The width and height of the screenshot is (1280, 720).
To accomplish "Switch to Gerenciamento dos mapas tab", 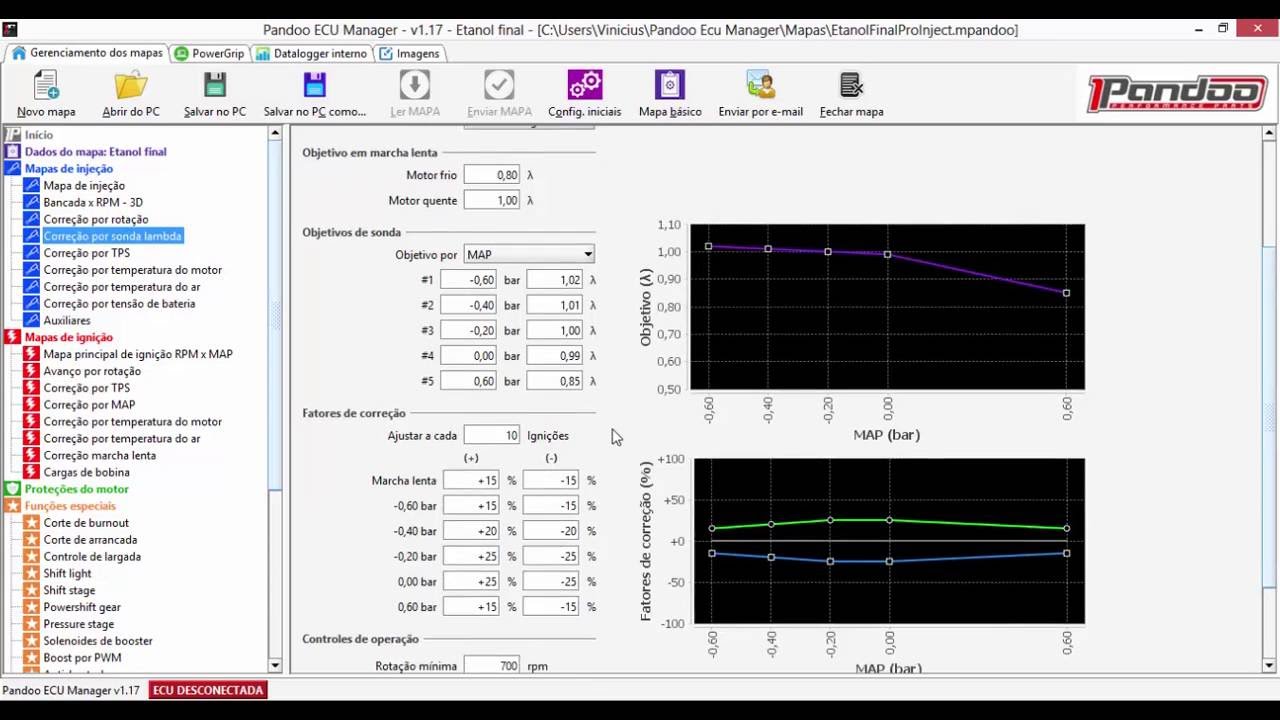I will pyautogui.click(x=87, y=53).
